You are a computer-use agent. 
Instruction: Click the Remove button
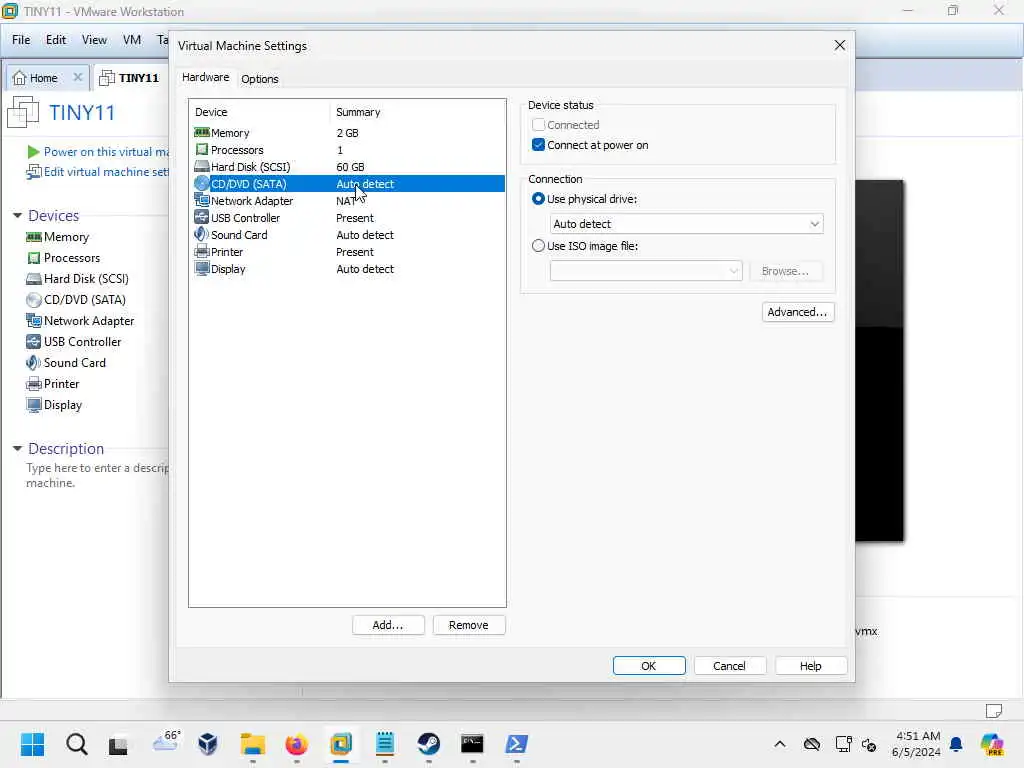(468, 625)
